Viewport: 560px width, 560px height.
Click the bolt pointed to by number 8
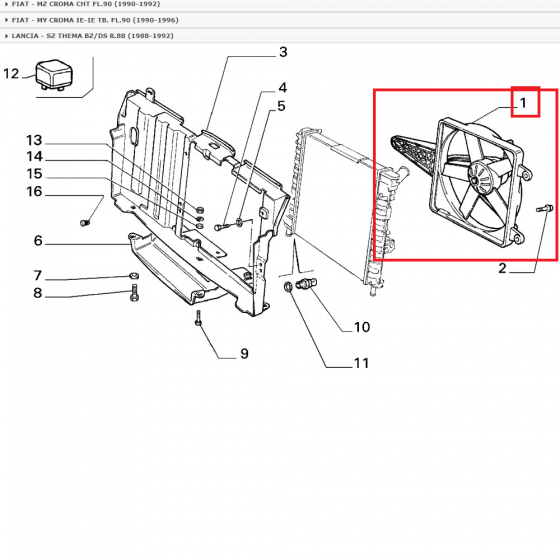(134, 292)
